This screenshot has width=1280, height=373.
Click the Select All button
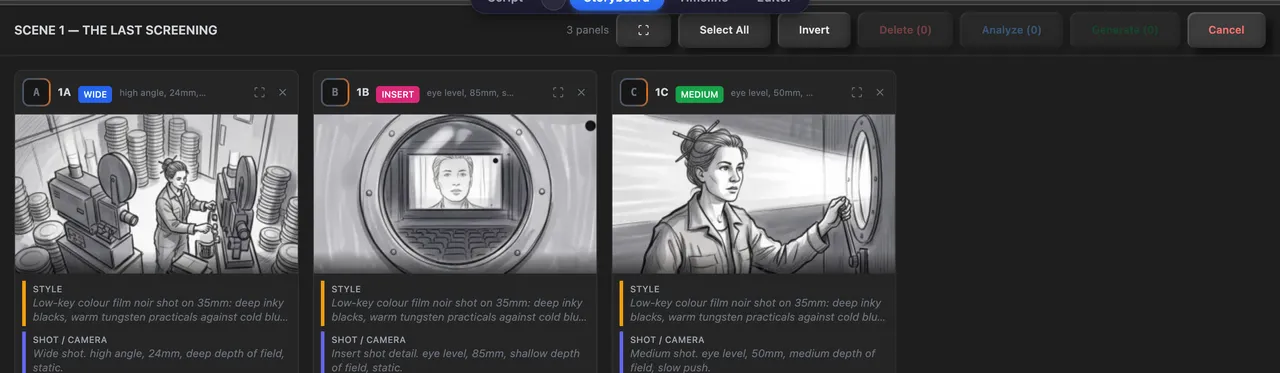pos(724,30)
